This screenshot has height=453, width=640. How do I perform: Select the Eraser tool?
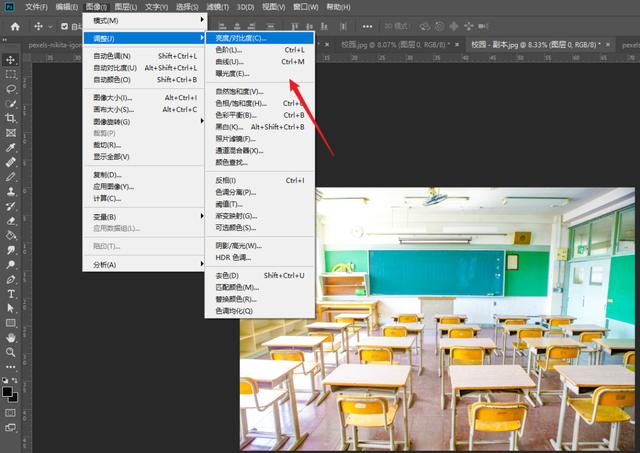[x=11, y=221]
